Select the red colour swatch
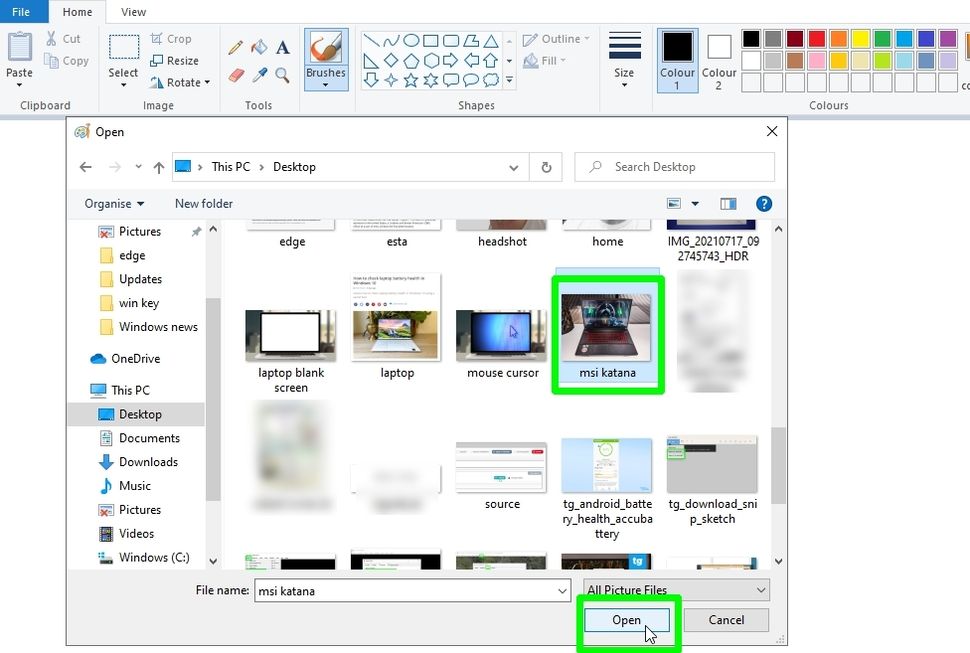 [x=815, y=39]
